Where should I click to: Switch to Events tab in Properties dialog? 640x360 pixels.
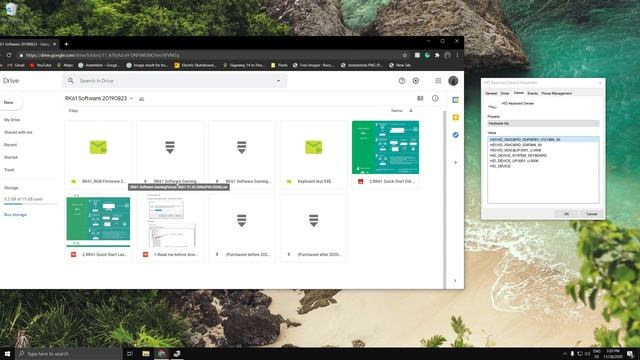(x=533, y=93)
